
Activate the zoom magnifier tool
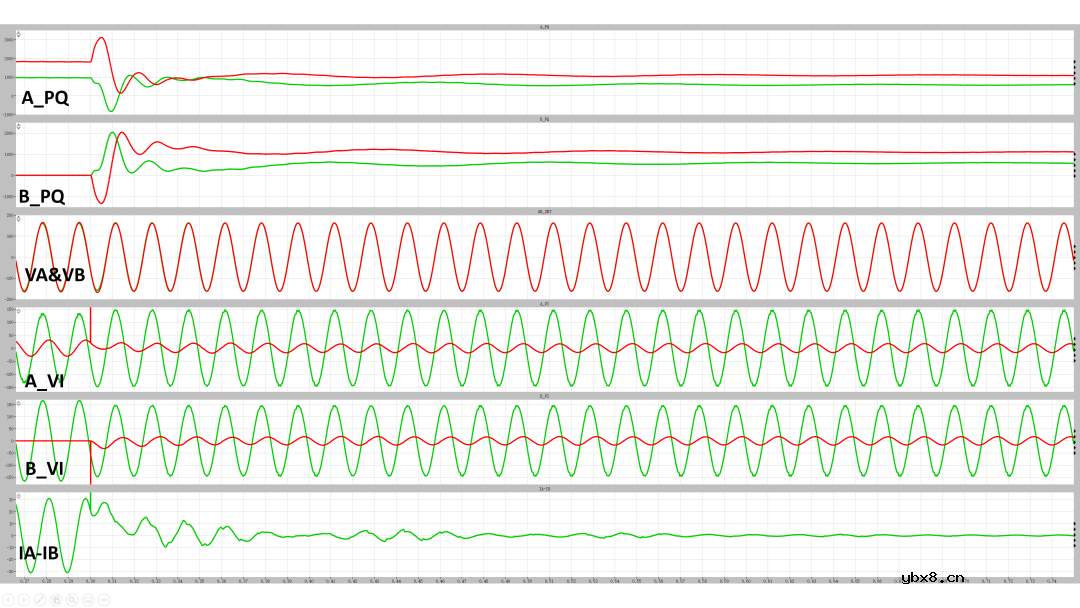(x=72, y=599)
